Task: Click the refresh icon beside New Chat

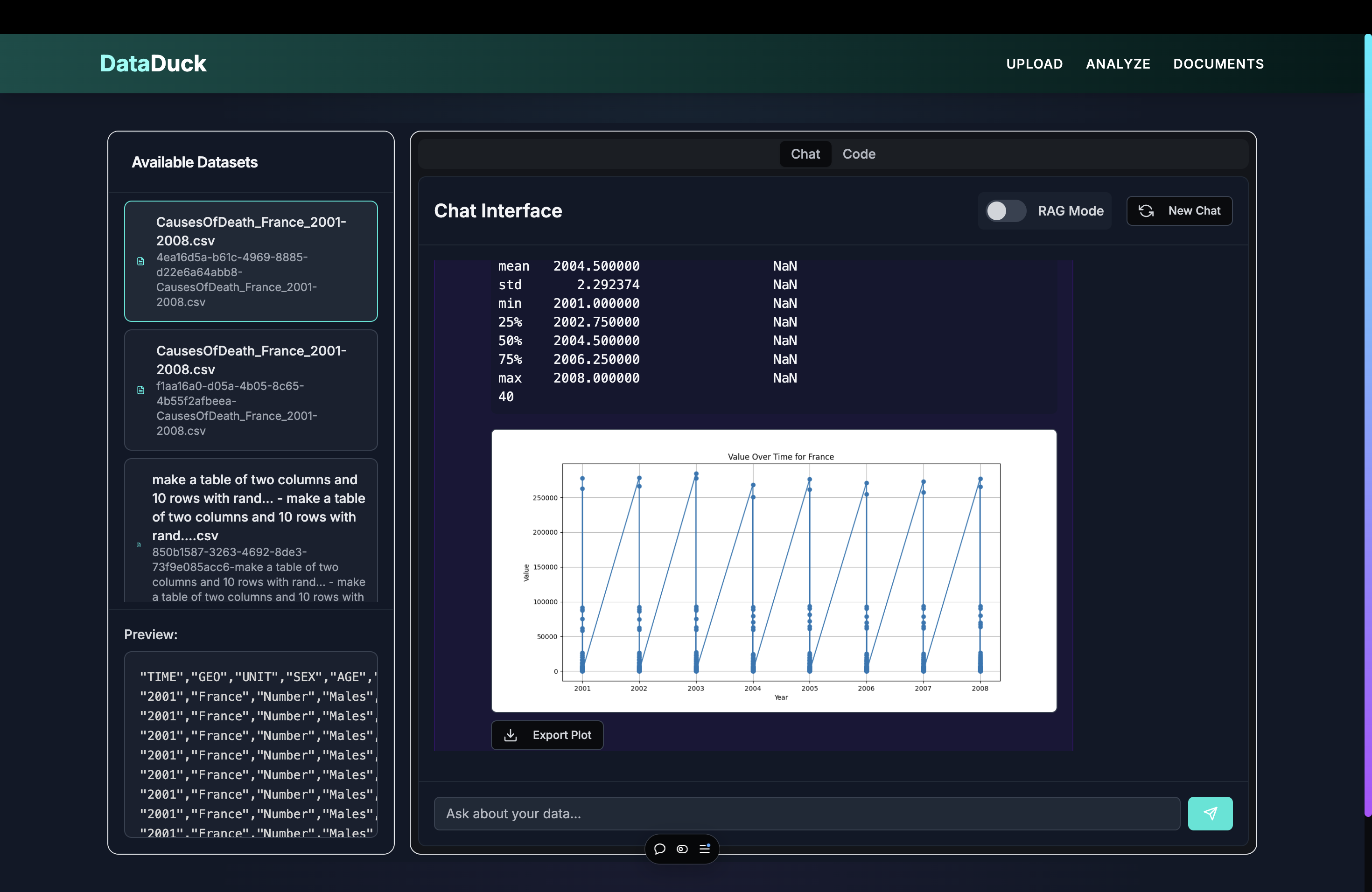Action: coord(1146,211)
